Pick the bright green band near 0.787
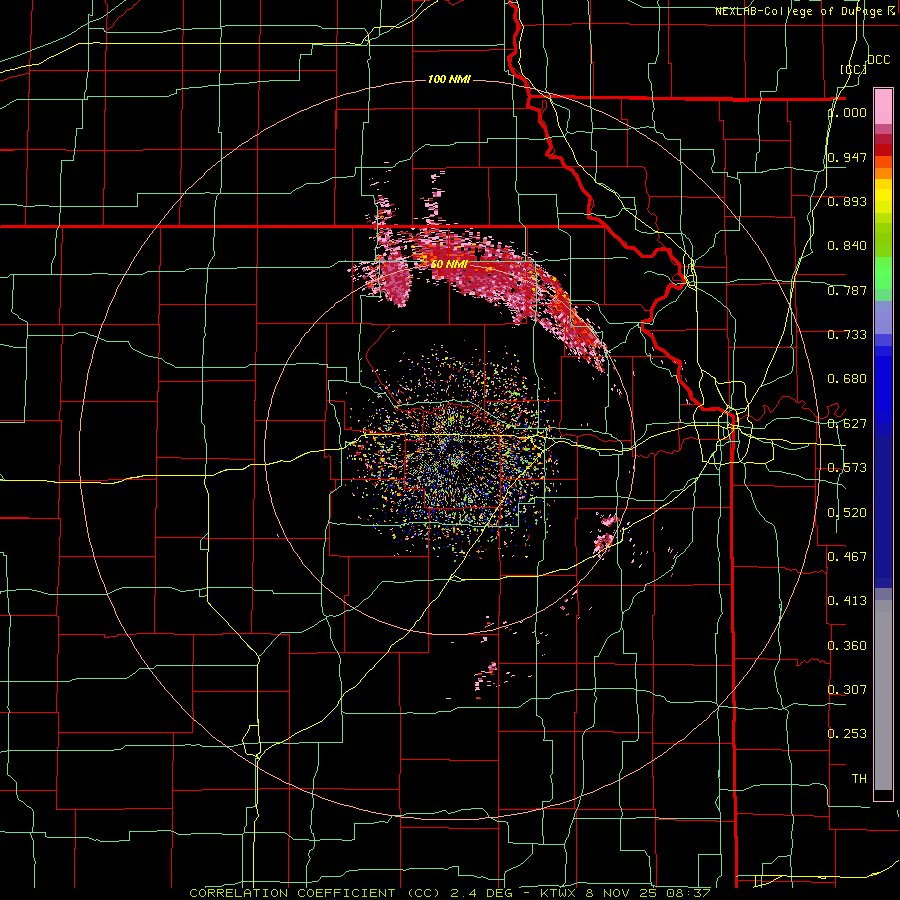Image resolution: width=900 pixels, height=900 pixels. [883, 273]
